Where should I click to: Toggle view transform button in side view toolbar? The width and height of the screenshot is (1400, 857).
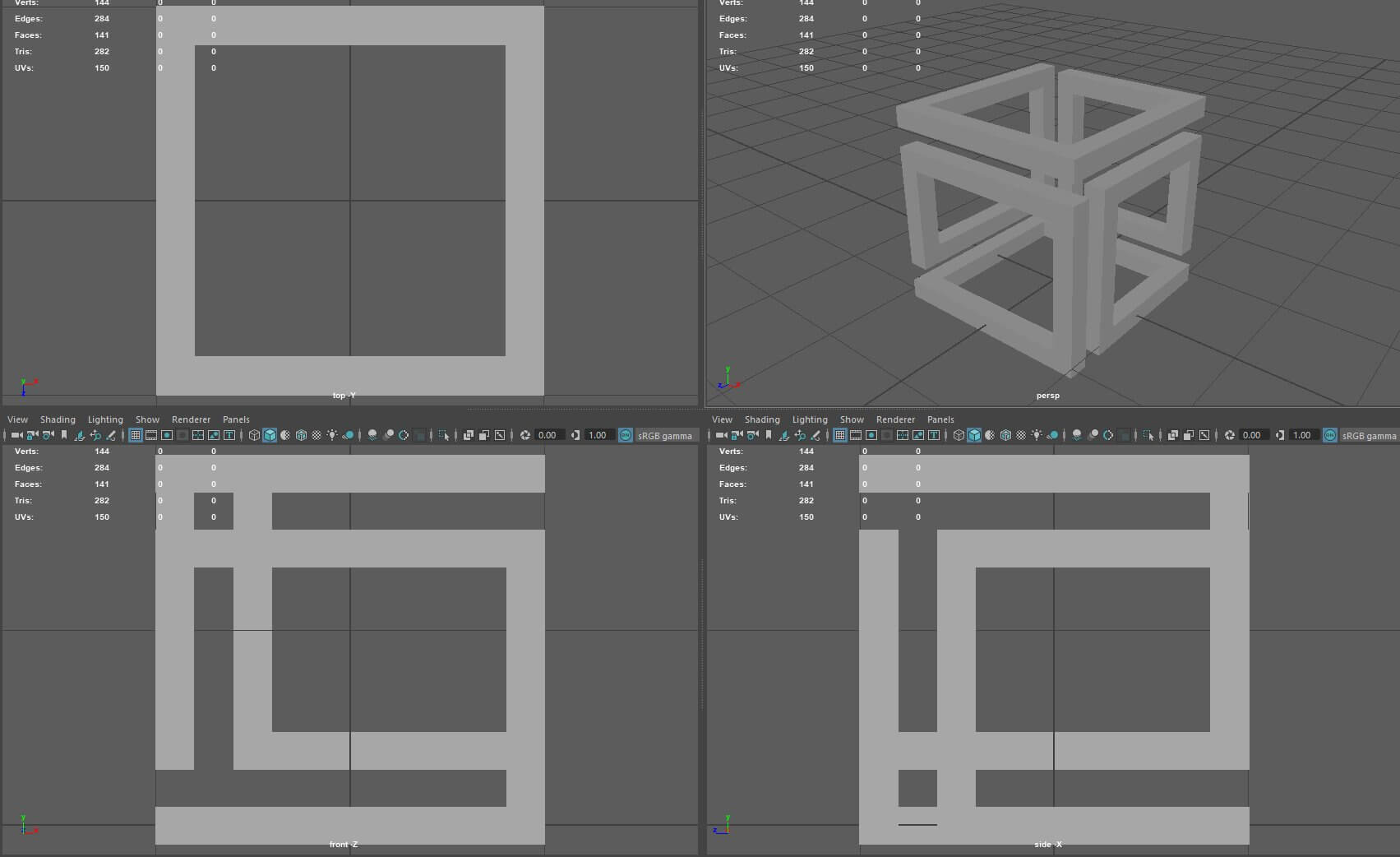click(x=1330, y=435)
